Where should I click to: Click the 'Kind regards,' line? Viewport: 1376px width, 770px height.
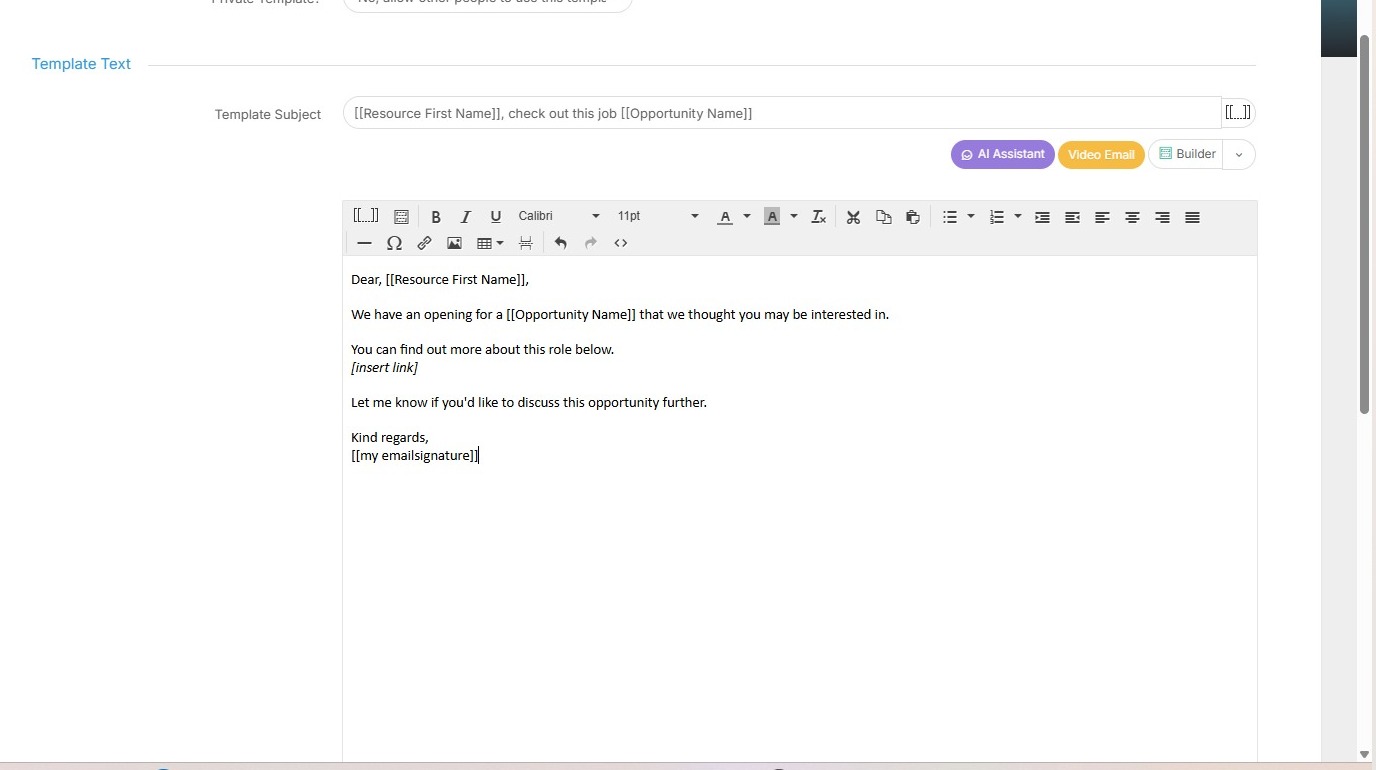390,438
